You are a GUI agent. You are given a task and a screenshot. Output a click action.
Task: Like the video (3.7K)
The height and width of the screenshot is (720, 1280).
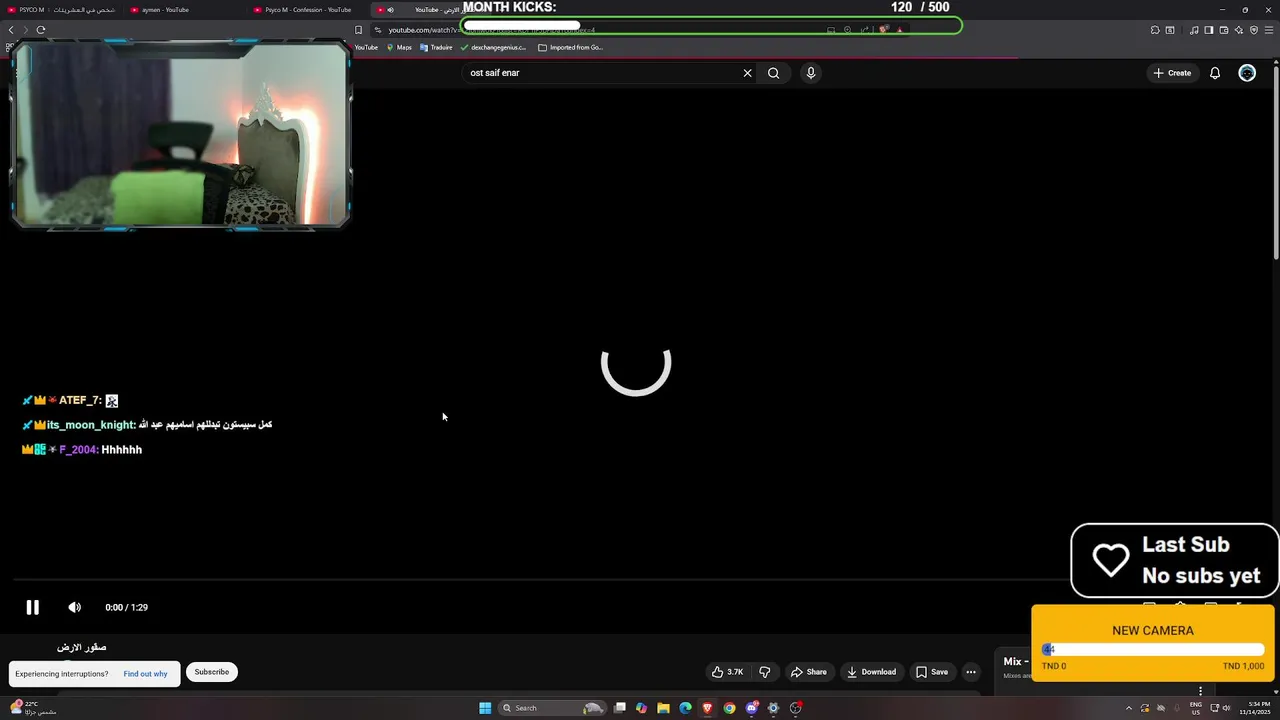click(x=727, y=672)
